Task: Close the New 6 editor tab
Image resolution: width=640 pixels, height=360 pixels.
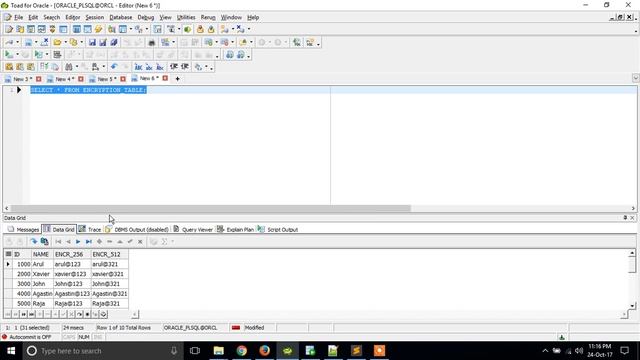Action: coord(165,78)
